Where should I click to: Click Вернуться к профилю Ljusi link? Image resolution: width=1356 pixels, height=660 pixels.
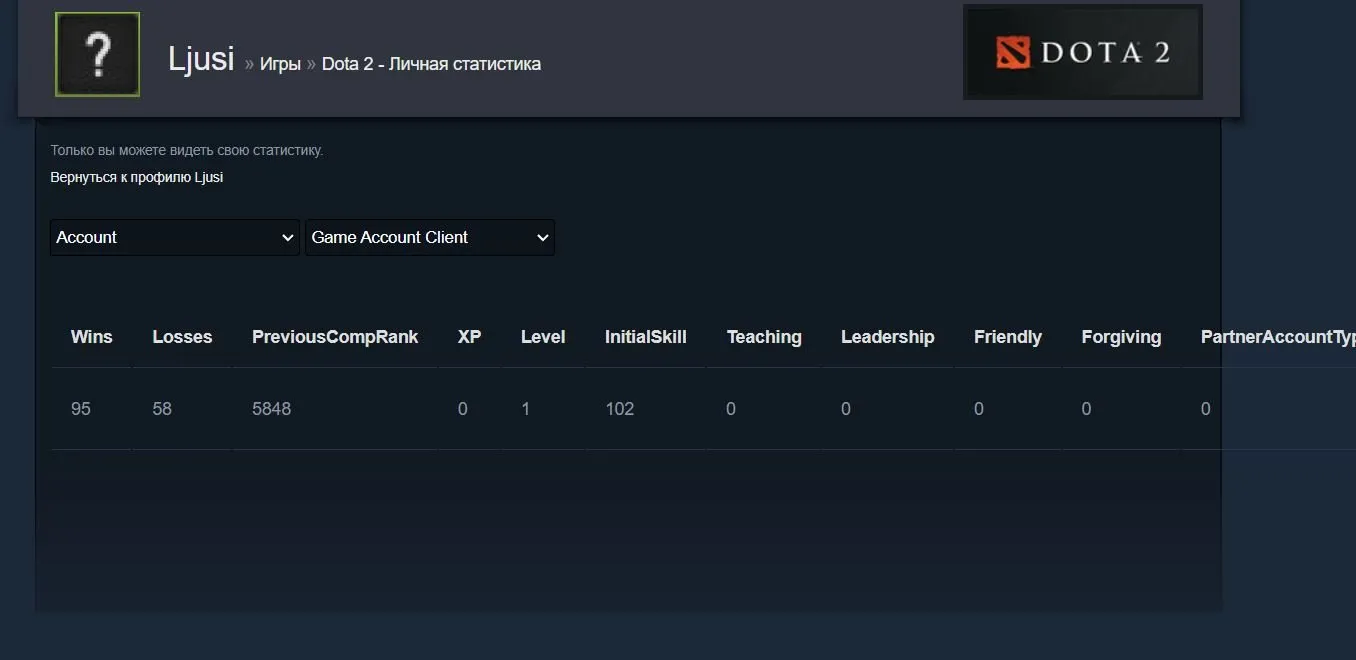coord(137,177)
